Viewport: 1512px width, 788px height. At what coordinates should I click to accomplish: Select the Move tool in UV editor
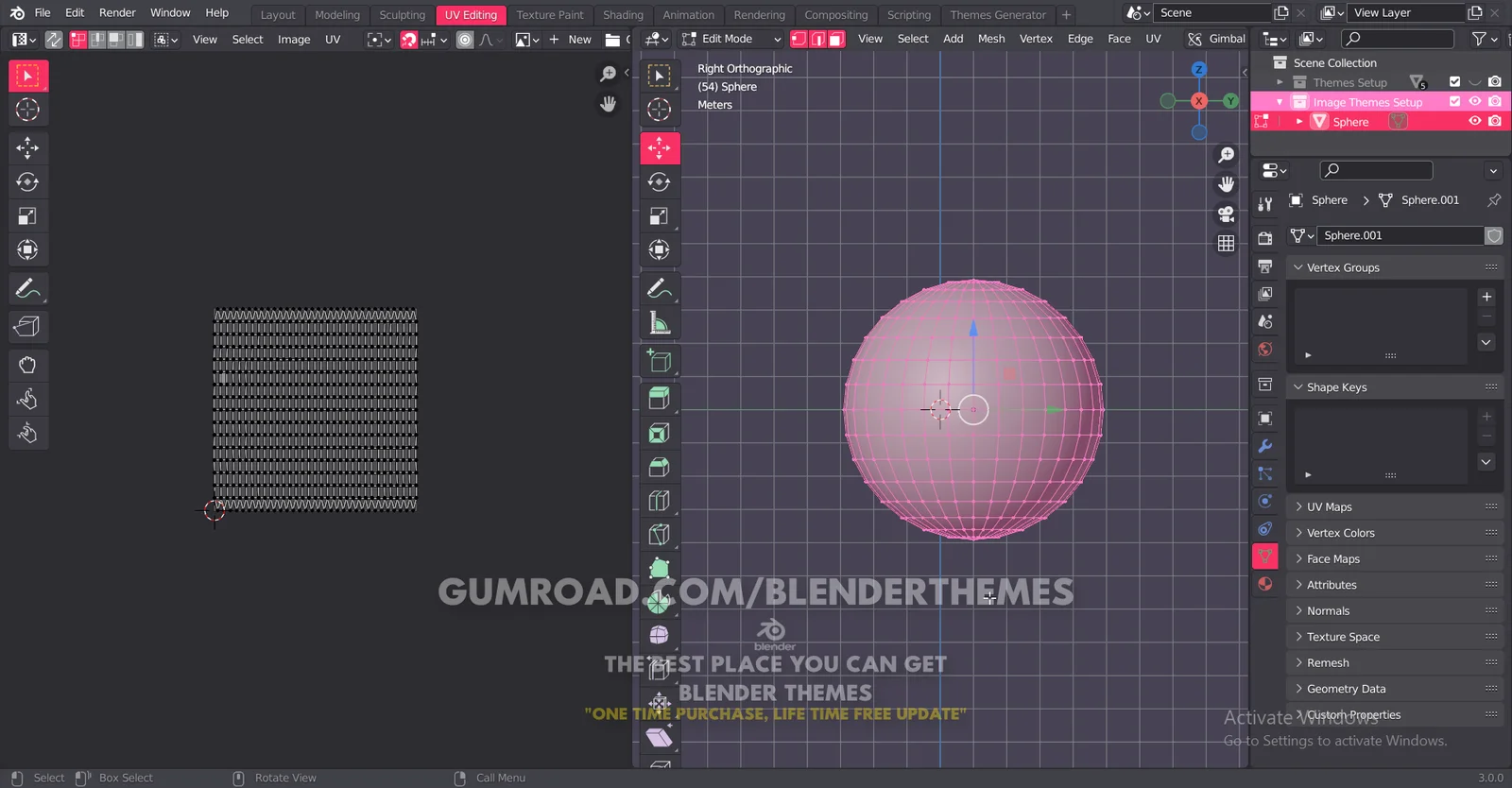(27, 147)
